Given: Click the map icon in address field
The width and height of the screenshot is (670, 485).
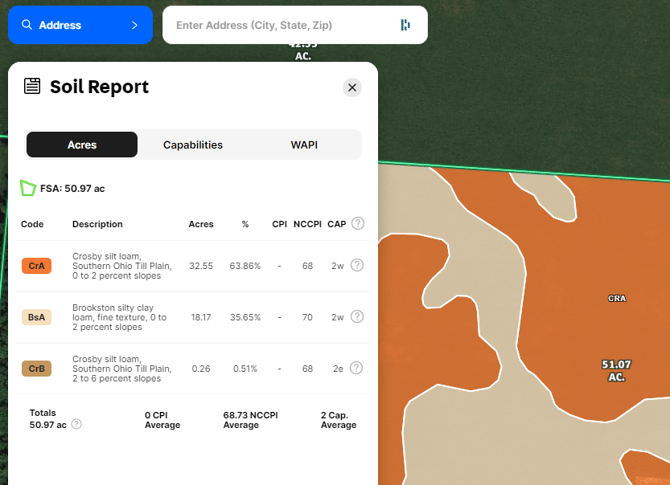Looking at the screenshot, I should pos(404,25).
